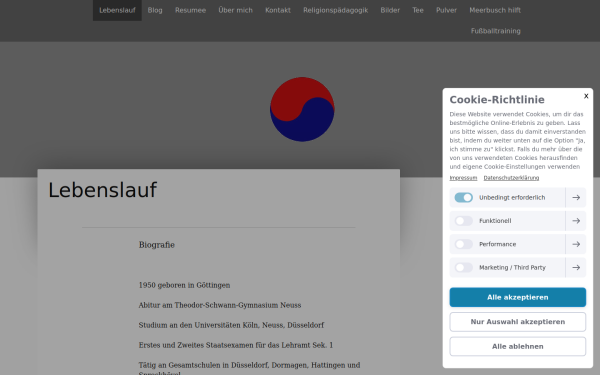The image size is (600, 375).
Task: Click the Unbedingt erforderlich label
Action: pos(512,197)
